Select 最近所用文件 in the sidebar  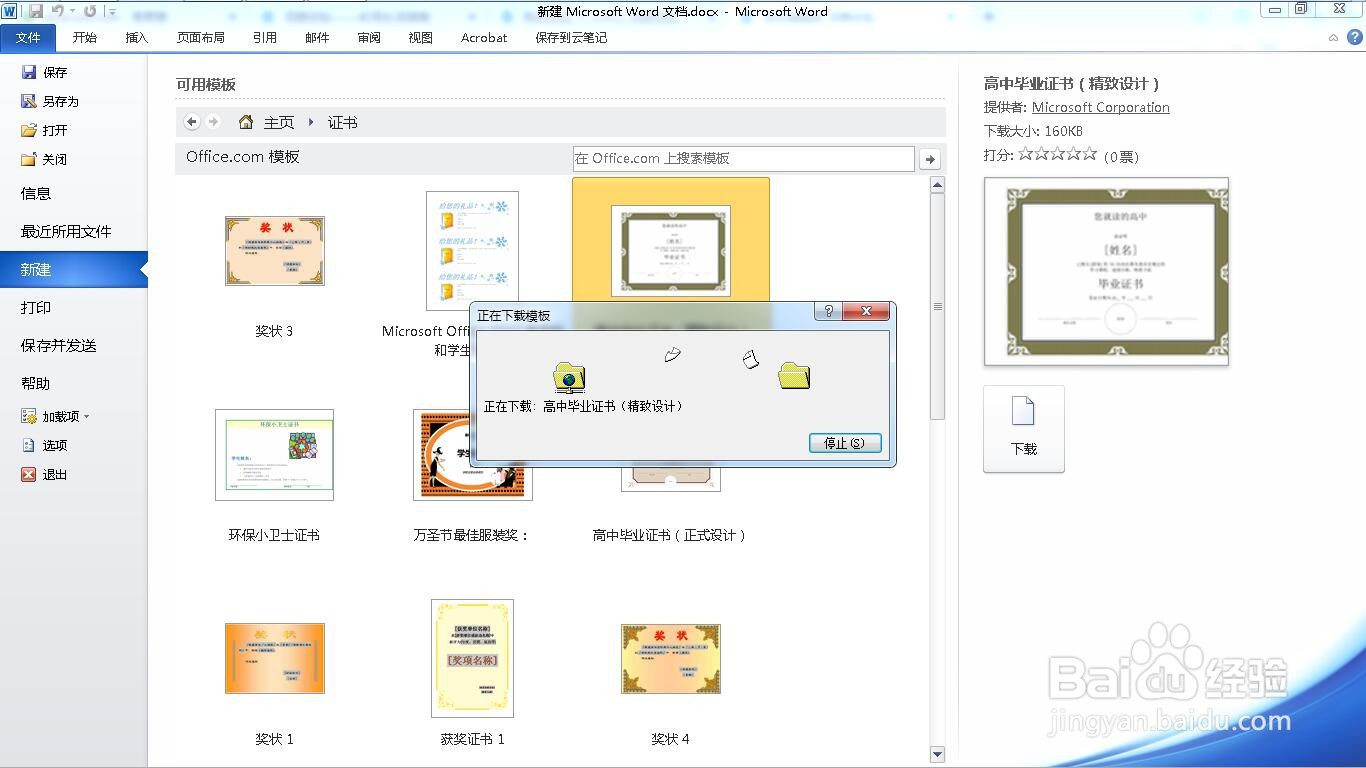coord(74,231)
